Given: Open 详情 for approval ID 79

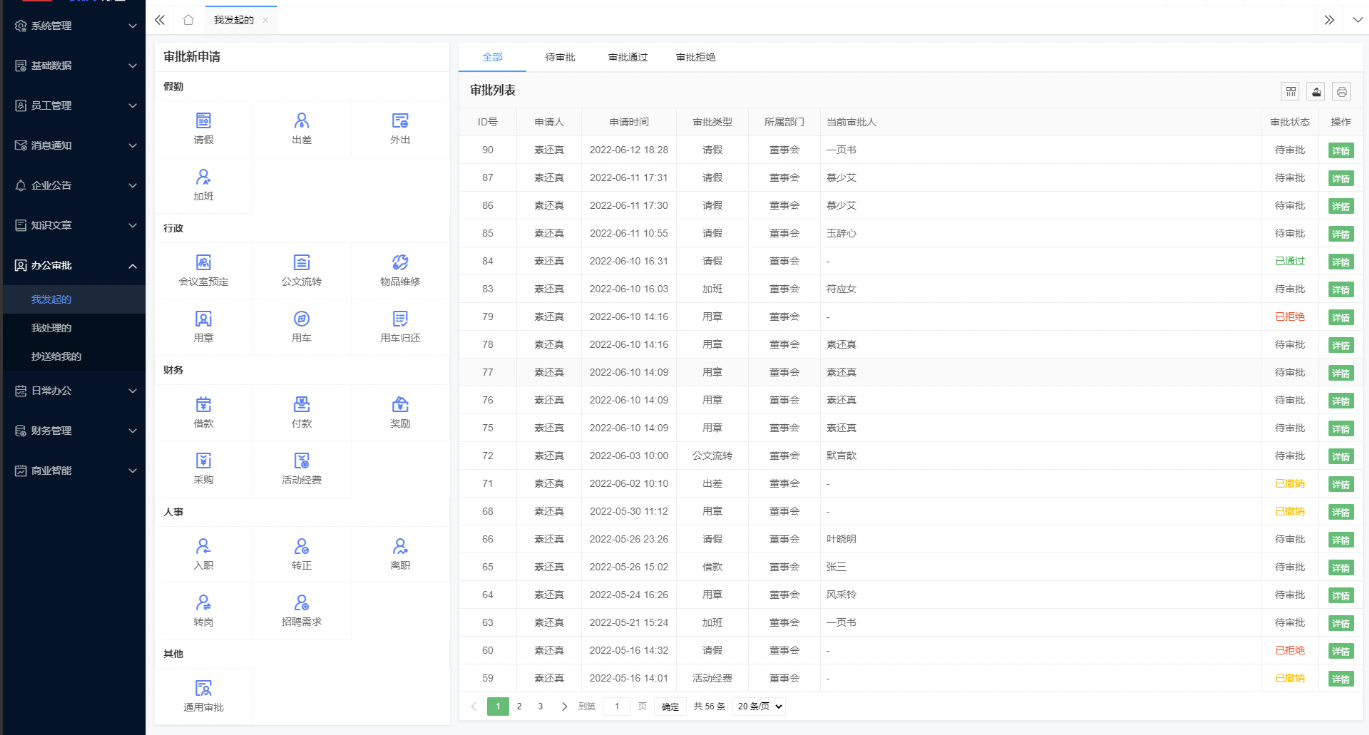Looking at the screenshot, I should [1340, 317].
